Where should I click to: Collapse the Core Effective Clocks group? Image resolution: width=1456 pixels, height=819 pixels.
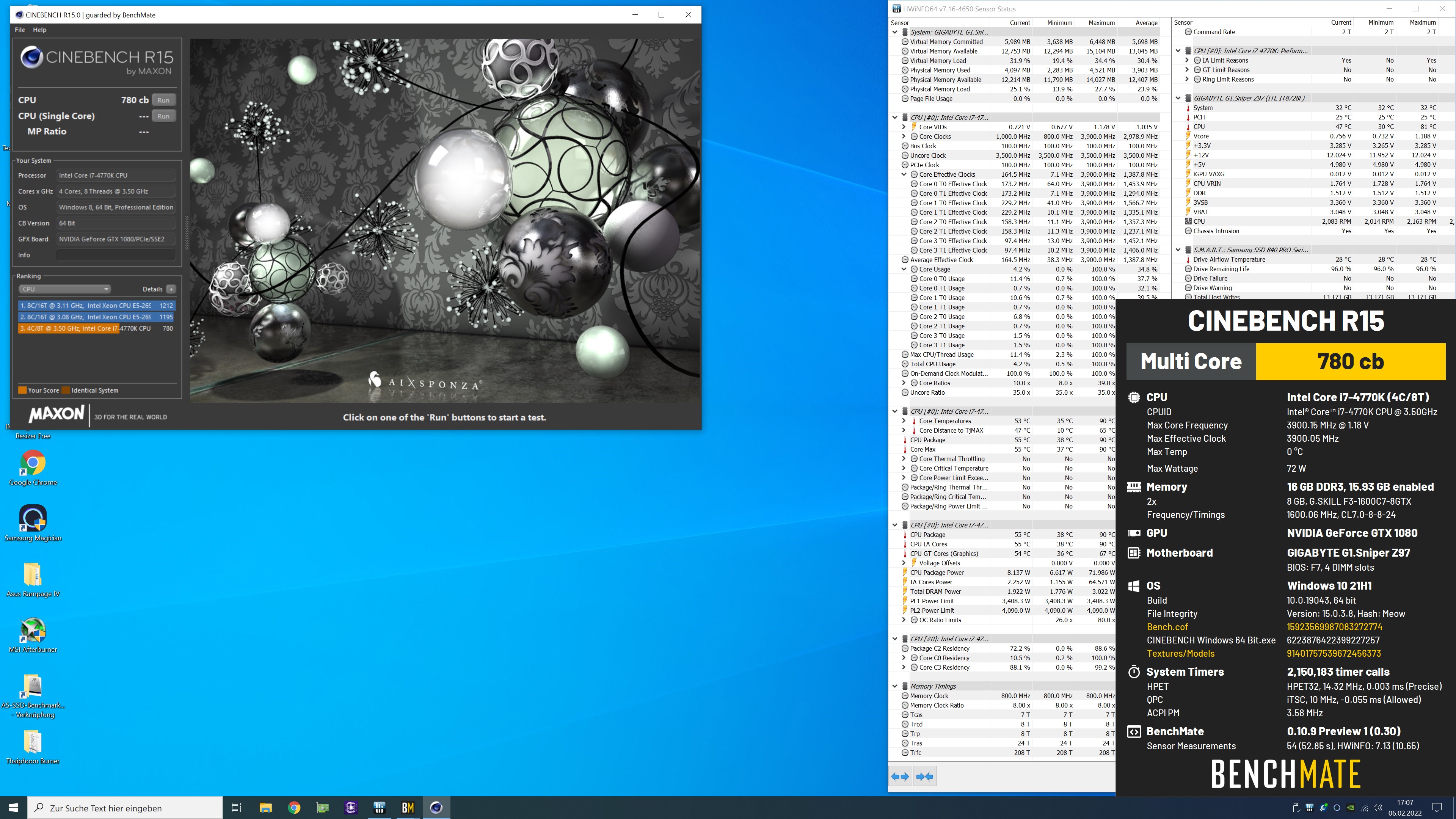coord(904,175)
